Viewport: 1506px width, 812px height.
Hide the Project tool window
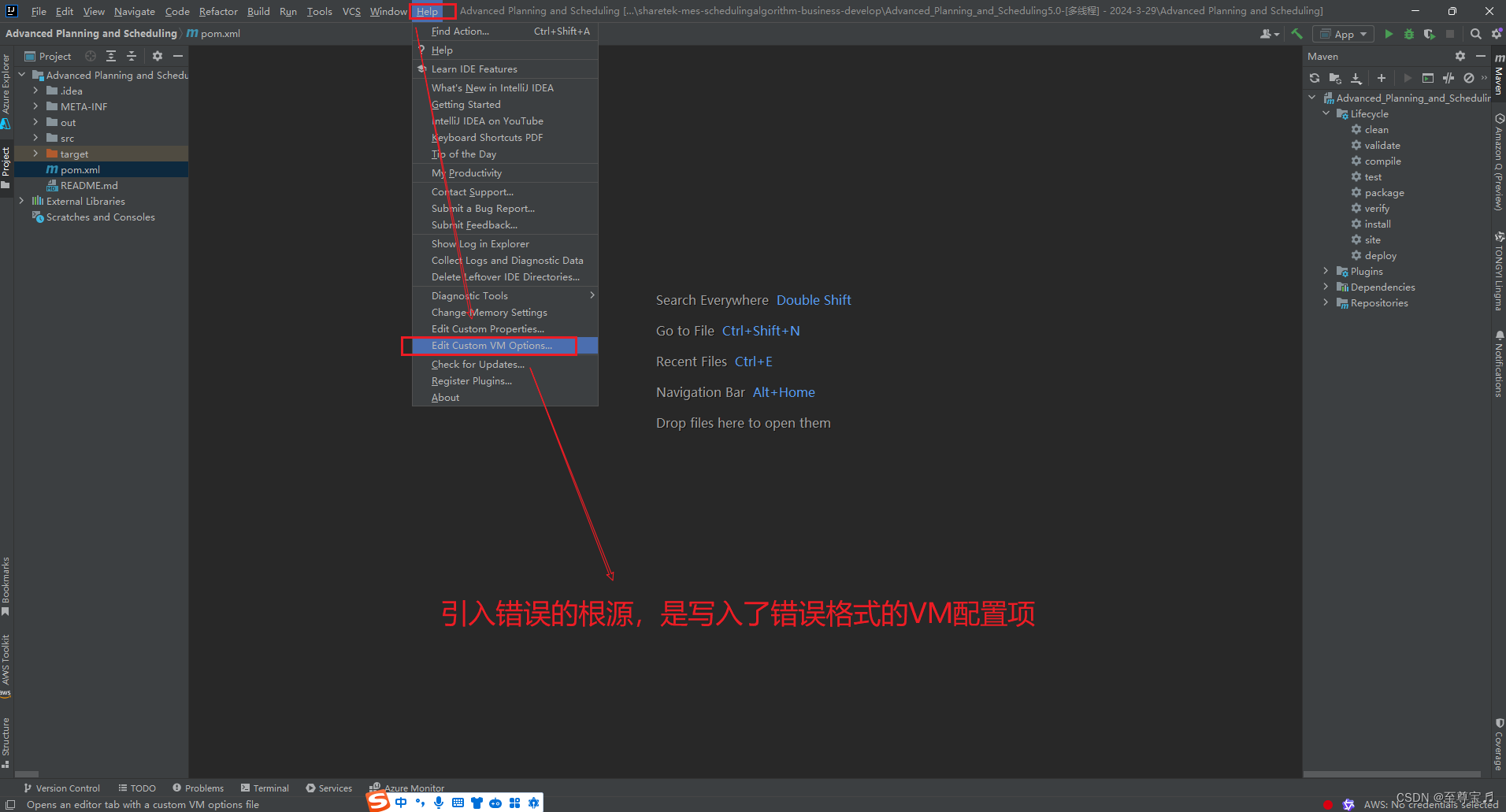[x=178, y=56]
